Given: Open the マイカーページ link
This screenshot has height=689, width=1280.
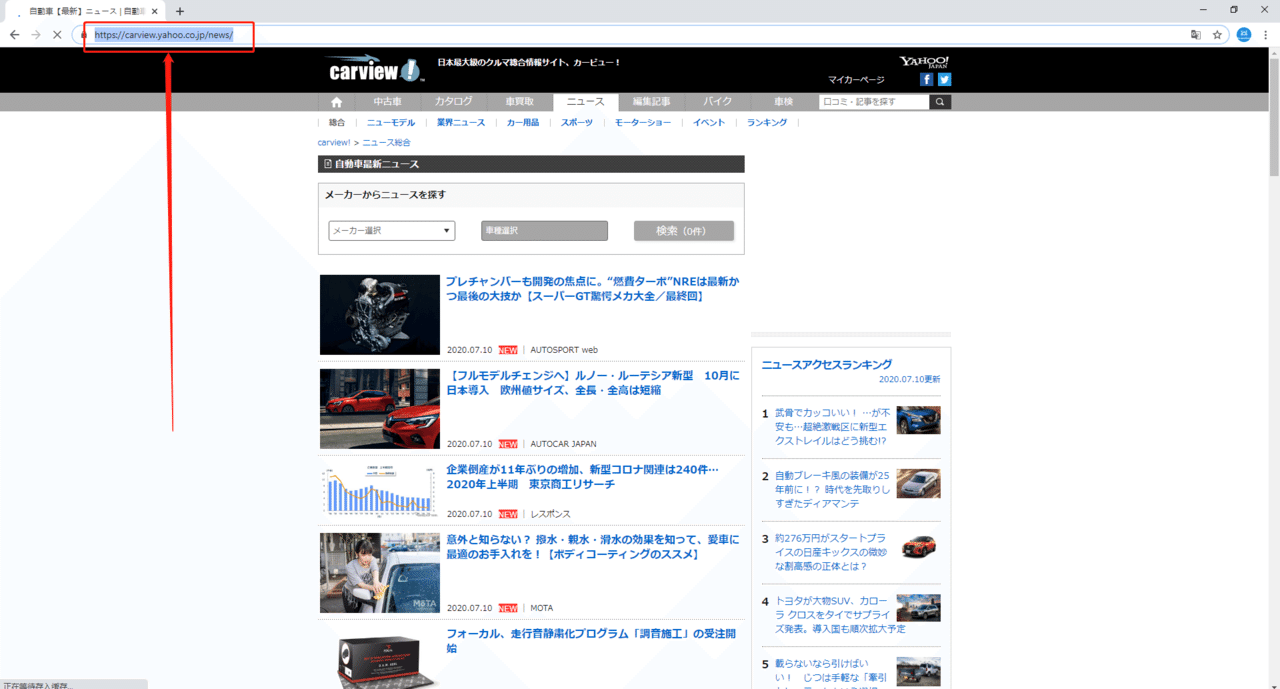Looking at the screenshot, I should 856,79.
